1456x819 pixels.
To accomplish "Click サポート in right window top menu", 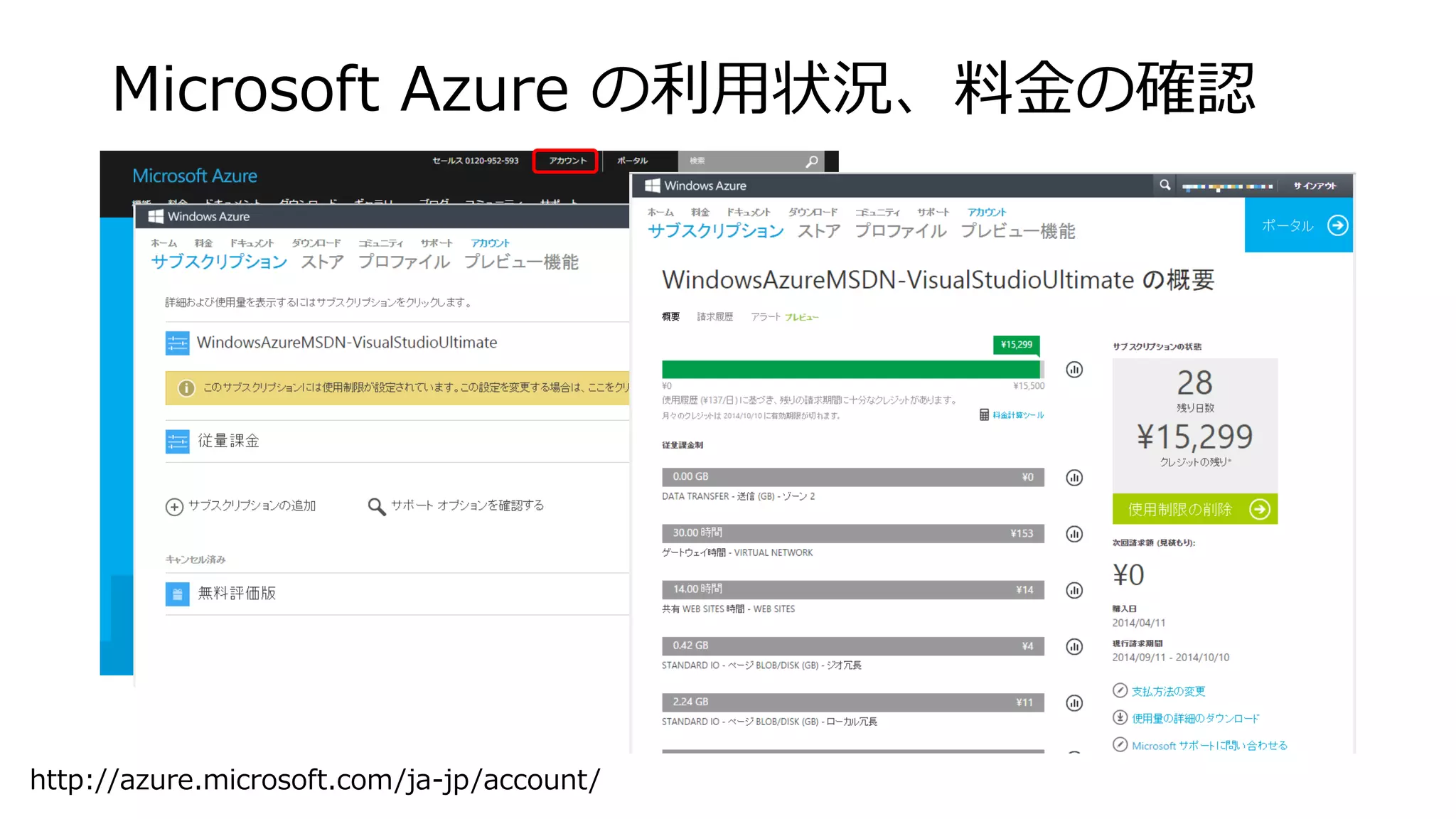I will [x=933, y=212].
